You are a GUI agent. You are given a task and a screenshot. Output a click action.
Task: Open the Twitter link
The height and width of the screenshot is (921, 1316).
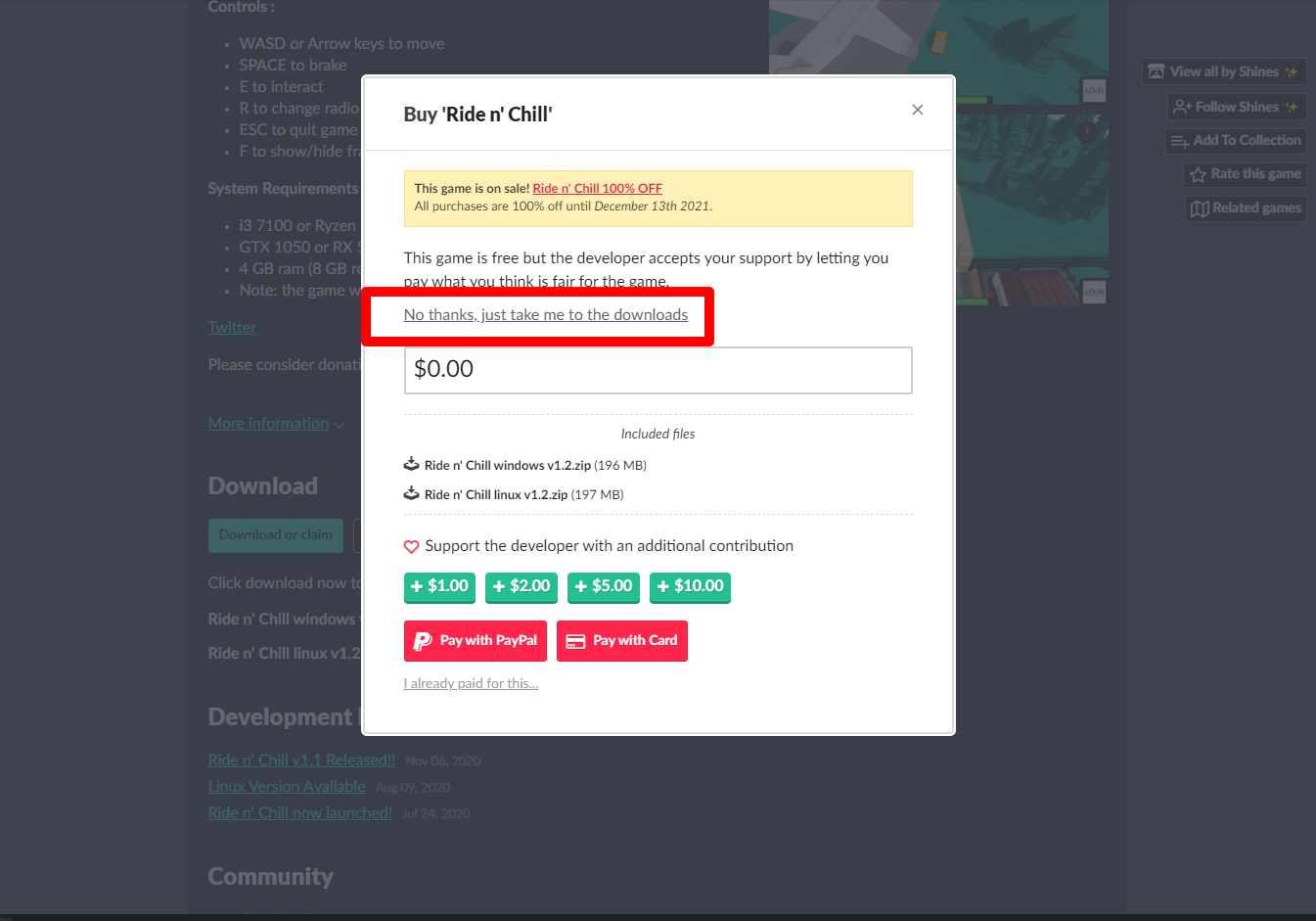tap(232, 328)
